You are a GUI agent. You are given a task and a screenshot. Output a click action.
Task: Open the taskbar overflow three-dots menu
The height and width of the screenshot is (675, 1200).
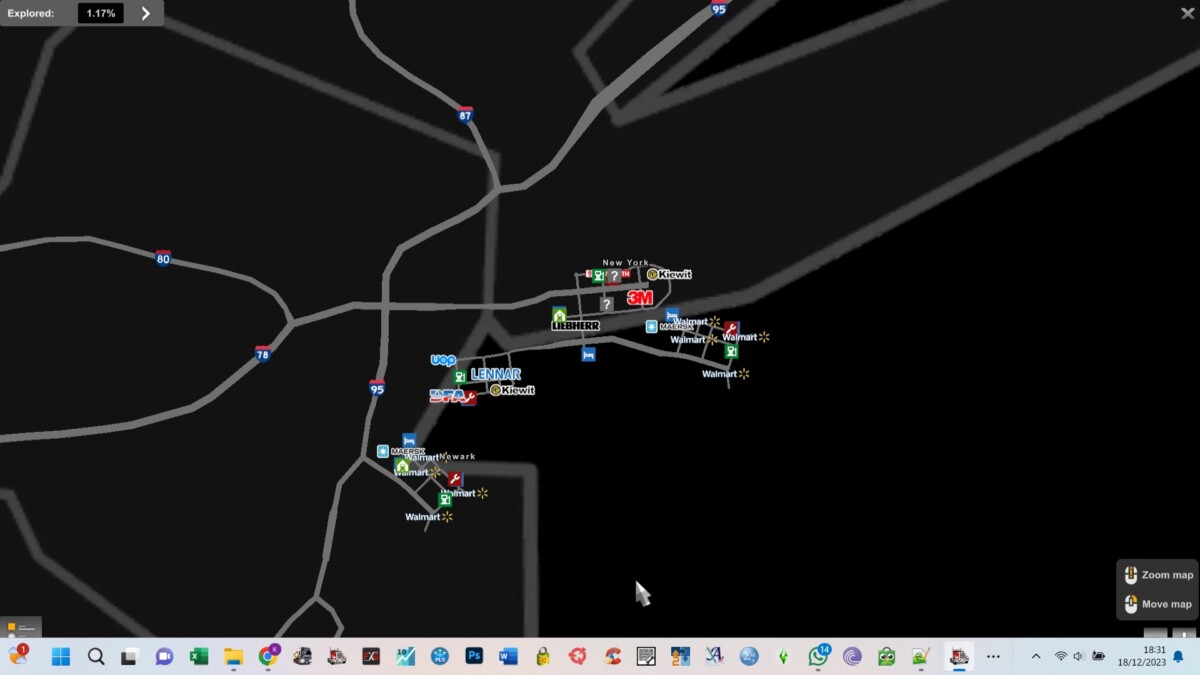993,656
